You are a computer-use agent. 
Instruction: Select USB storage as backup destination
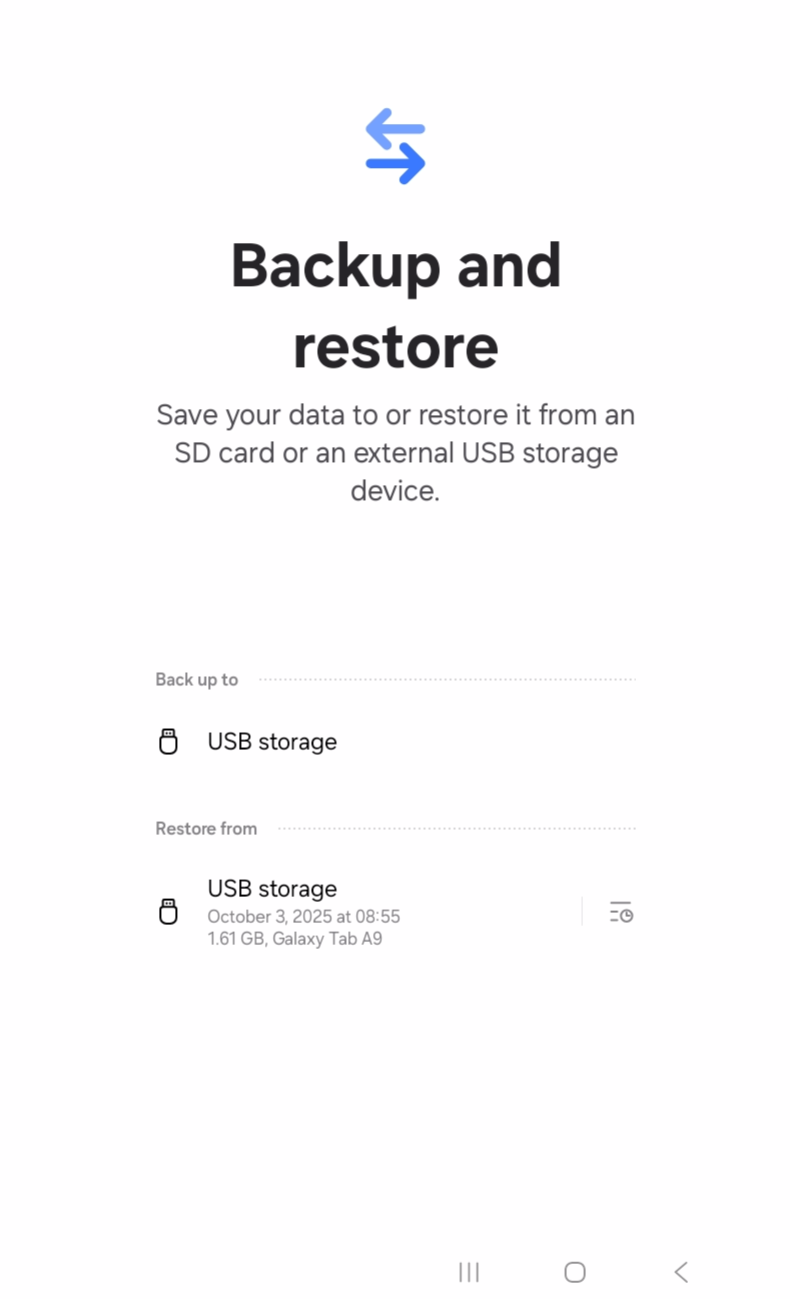click(272, 742)
